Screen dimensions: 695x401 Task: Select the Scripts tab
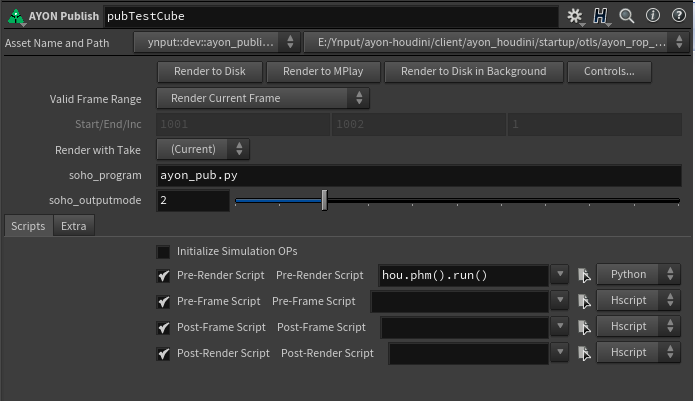[27, 226]
